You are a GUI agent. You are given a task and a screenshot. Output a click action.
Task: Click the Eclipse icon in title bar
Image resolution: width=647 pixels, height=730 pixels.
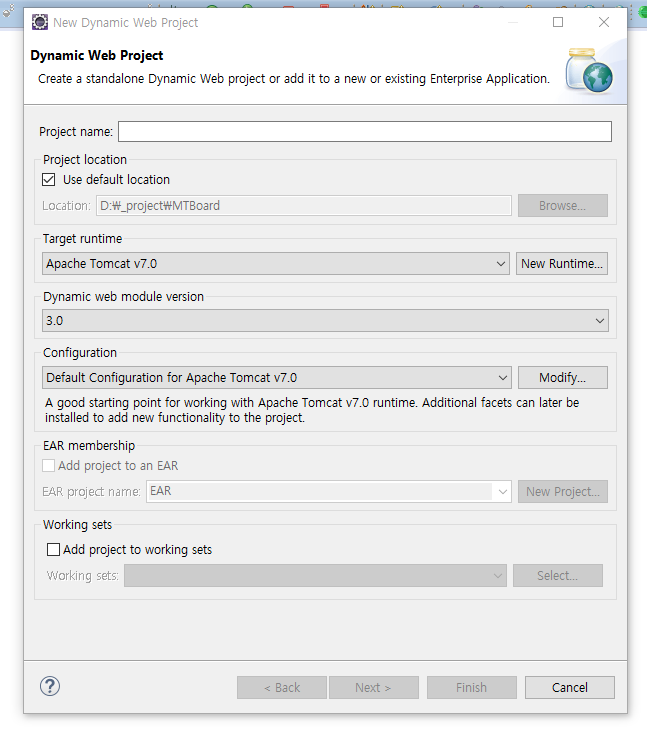point(40,22)
